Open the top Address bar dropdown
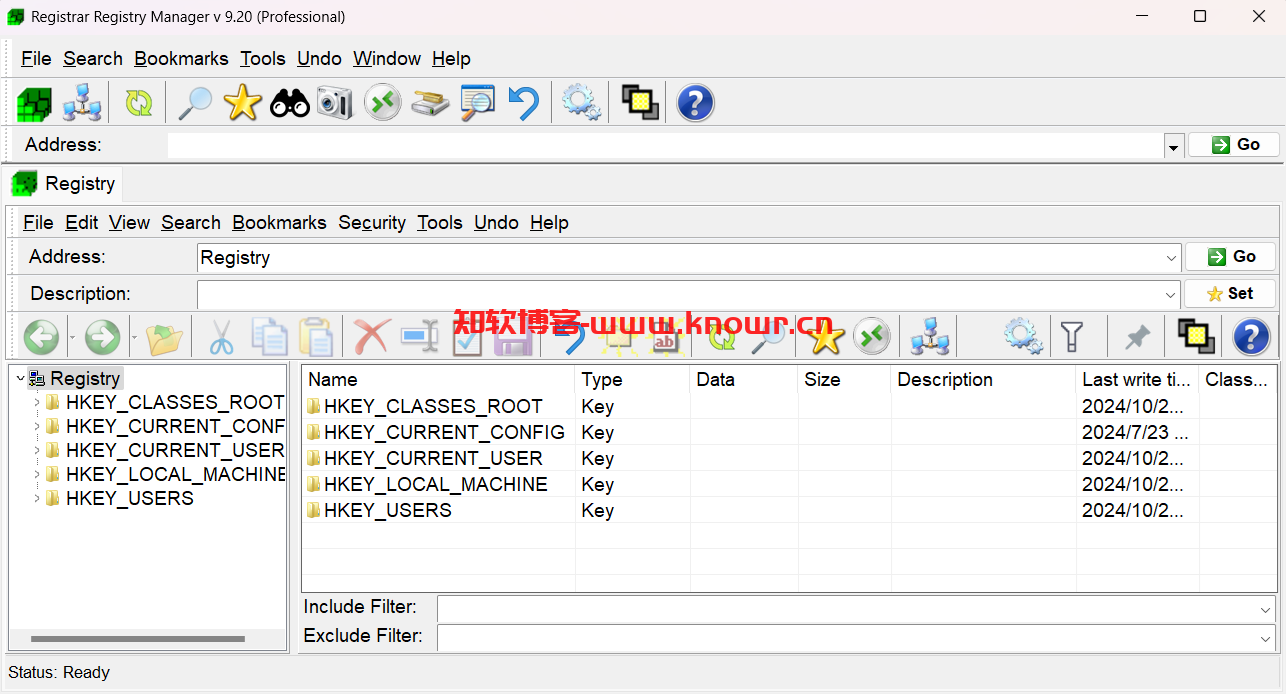 tap(1174, 146)
